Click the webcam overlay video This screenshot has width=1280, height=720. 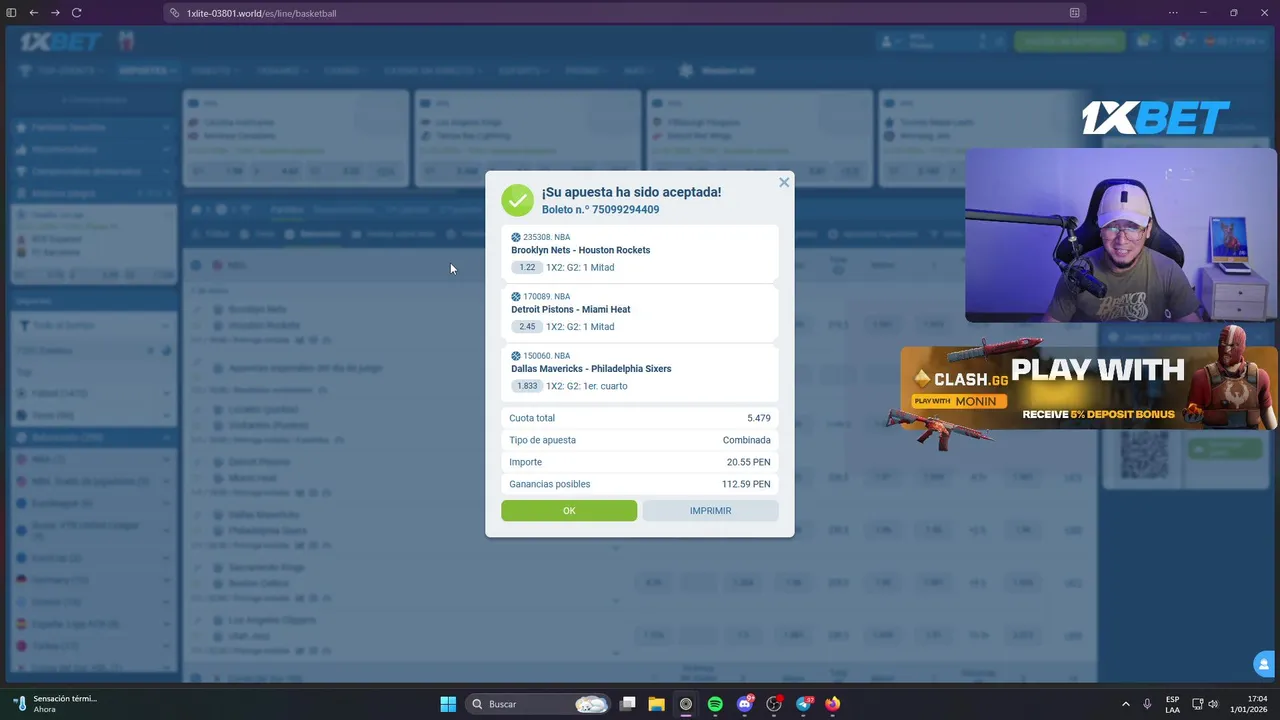click(x=1121, y=236)
